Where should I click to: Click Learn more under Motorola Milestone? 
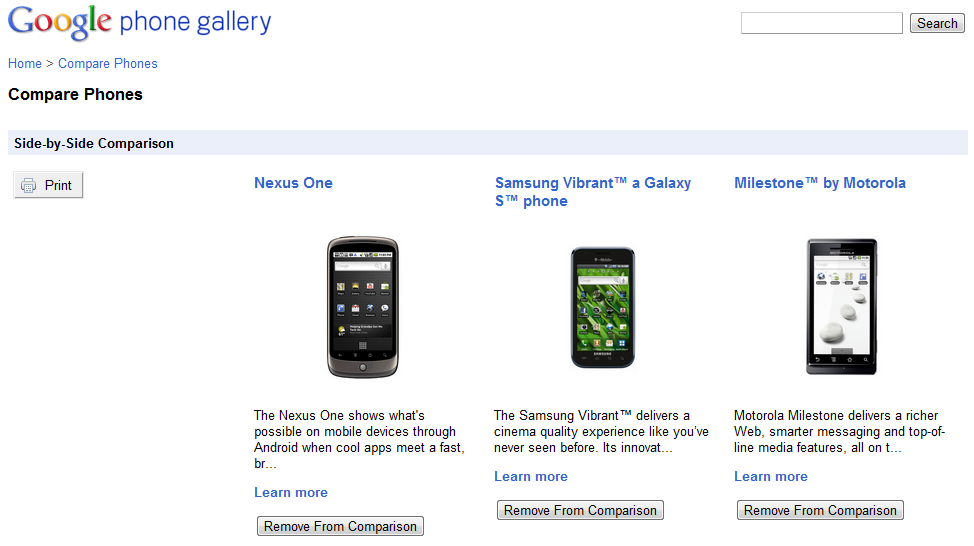pos(771,476)
